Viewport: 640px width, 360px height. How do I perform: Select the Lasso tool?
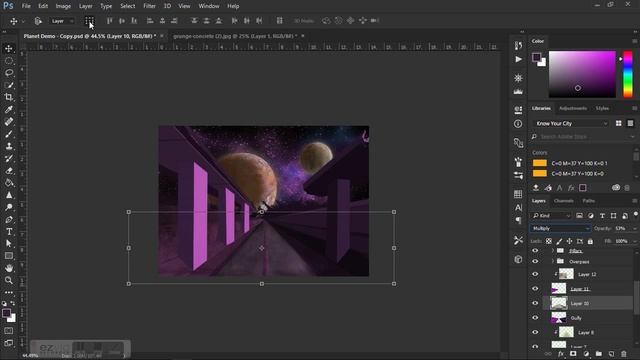9,73
